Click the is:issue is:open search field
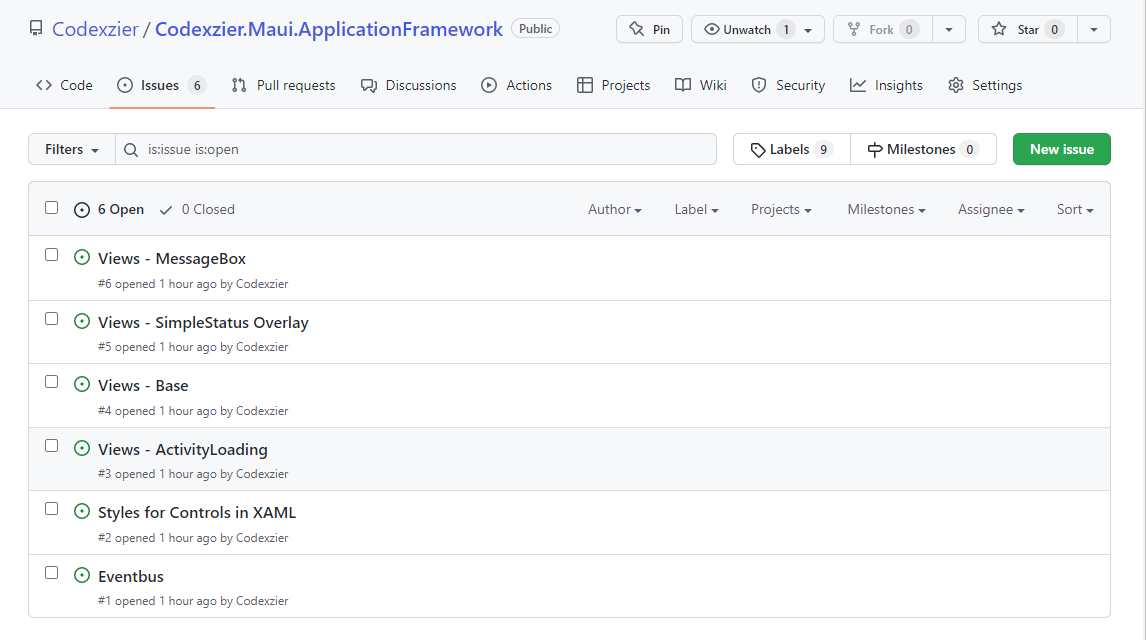1146x640 pixels. pos(416,149)
